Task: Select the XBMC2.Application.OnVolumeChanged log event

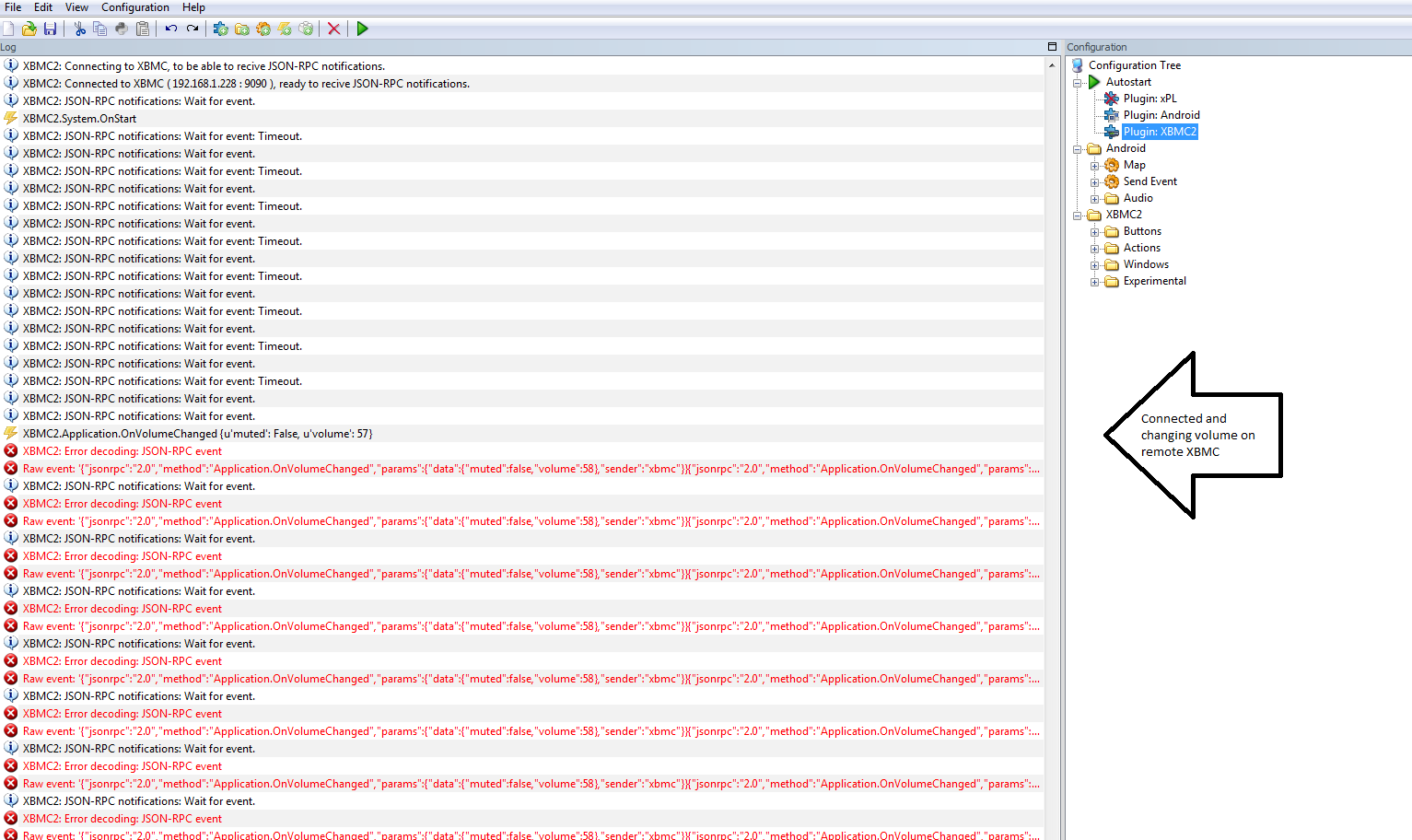Action: 198,434
